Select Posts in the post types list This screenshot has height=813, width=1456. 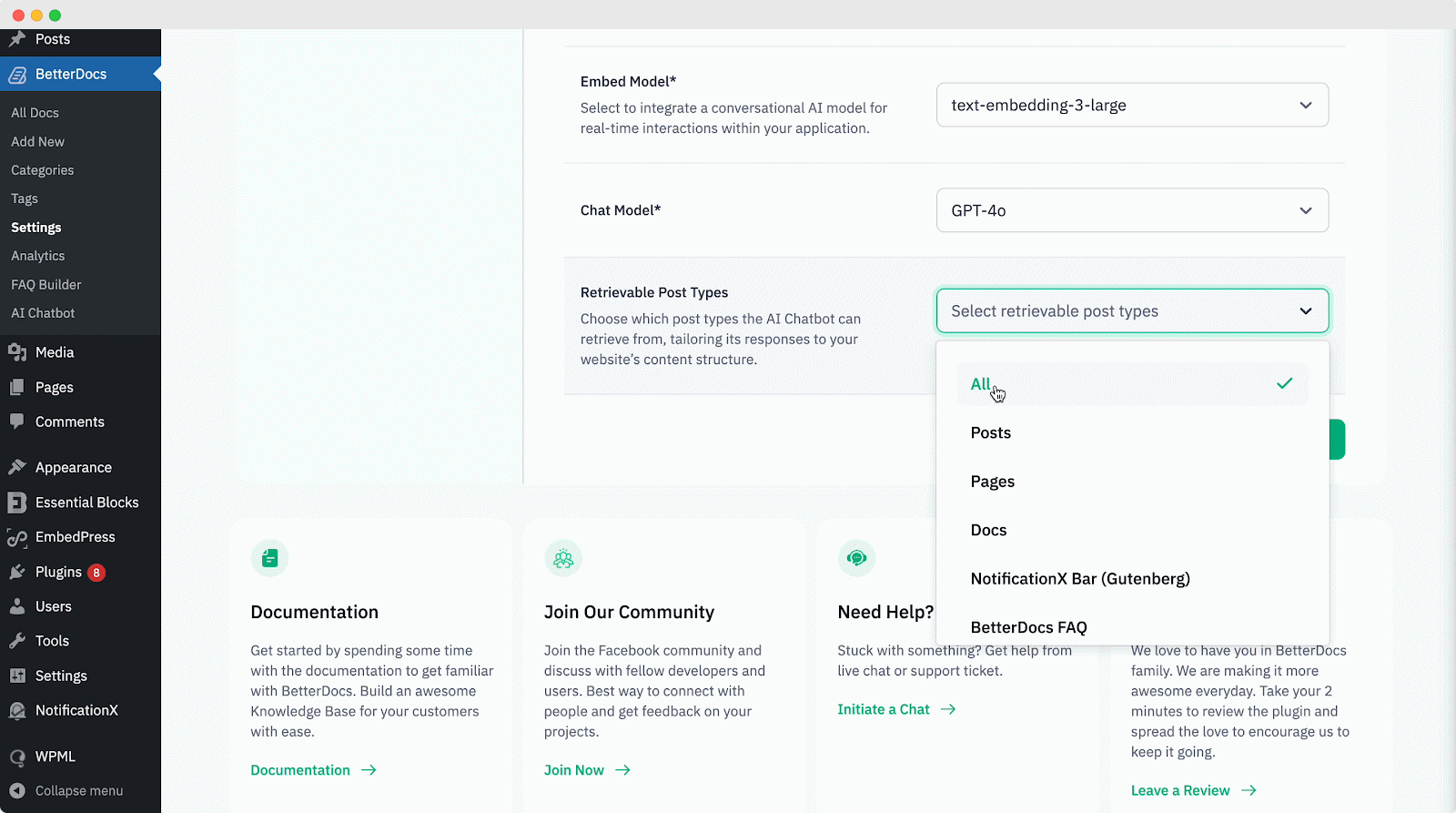(1132, 432)
